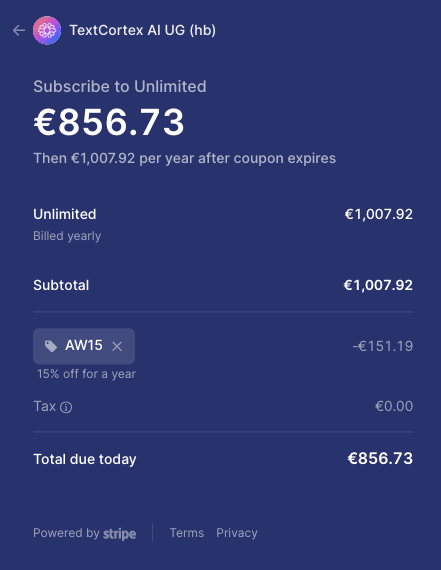
Task: Remove the AW15 coupon with X
Action: point(117,346)
